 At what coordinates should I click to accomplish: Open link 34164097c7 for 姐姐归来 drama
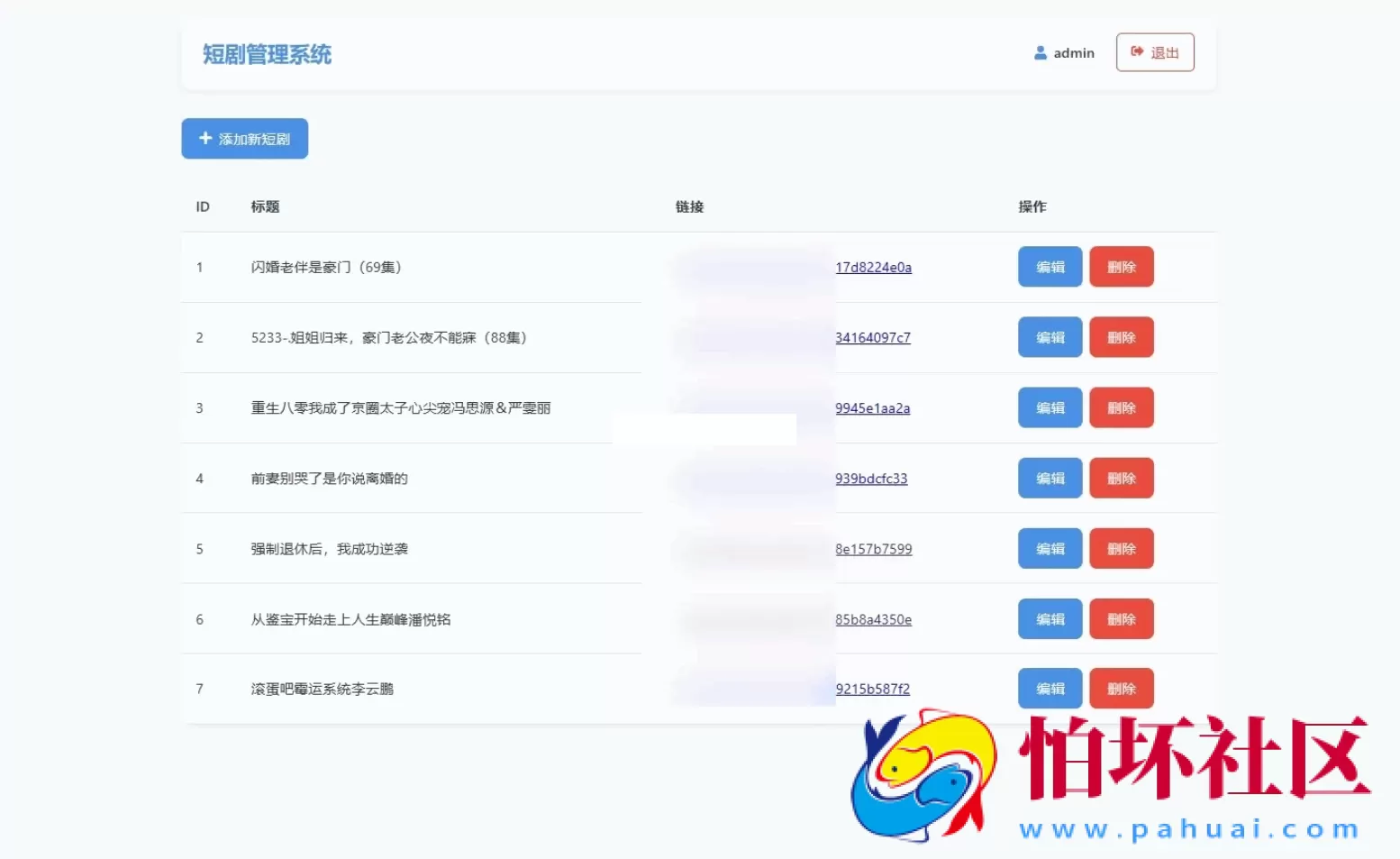873,337
